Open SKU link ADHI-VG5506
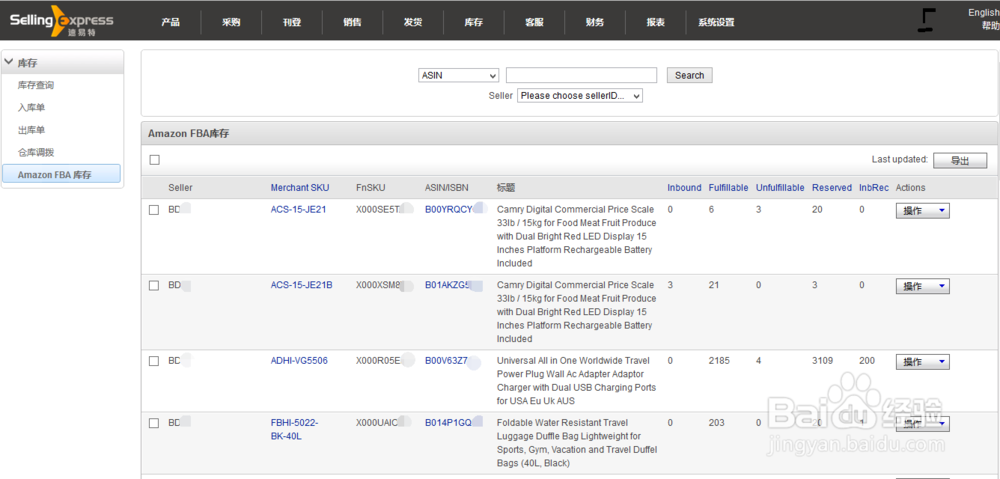This screenshot has height=479, width=1000. pyautogui.click(x=299, y=360)
